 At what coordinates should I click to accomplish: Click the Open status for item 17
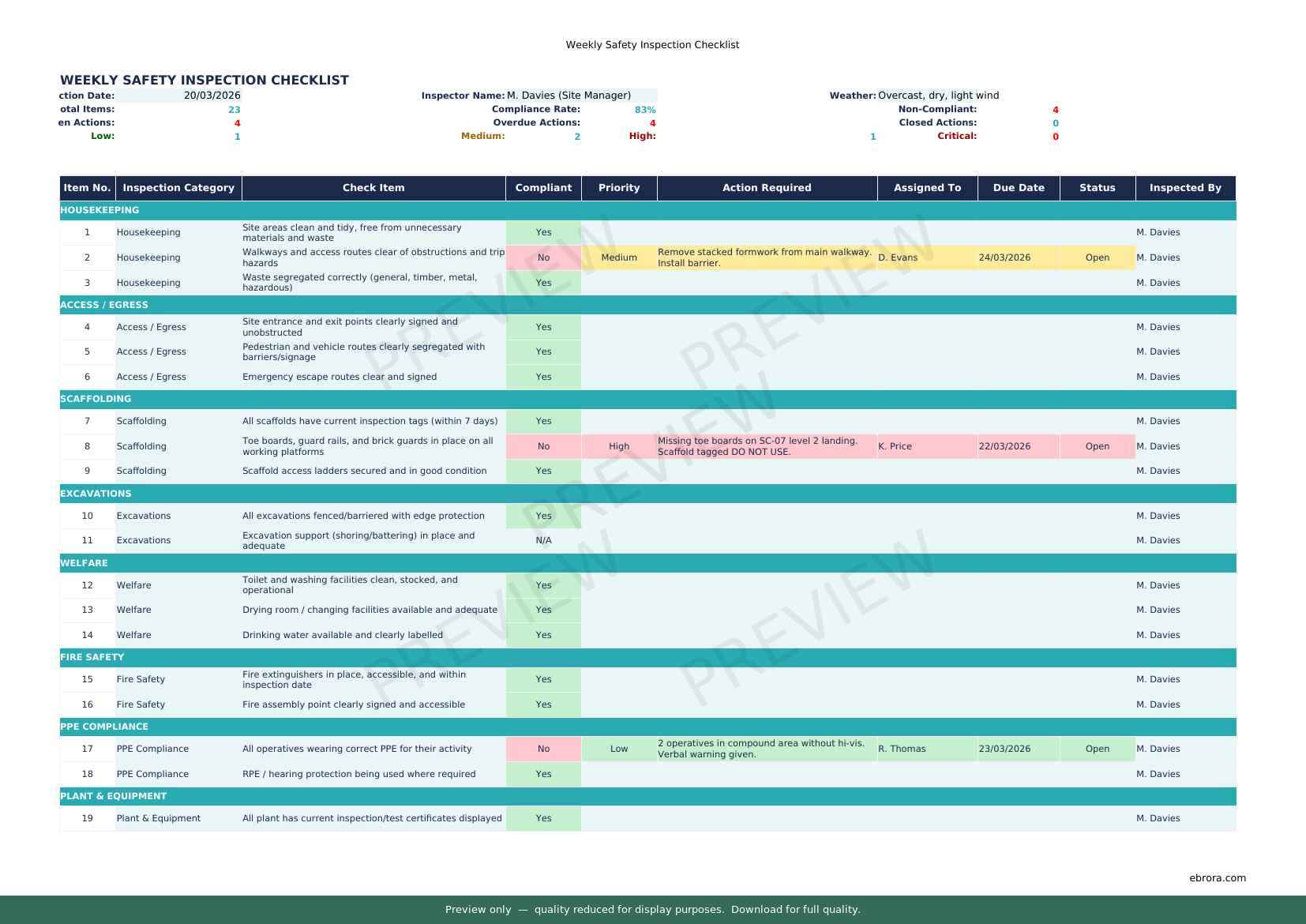tap(1097, 748)
